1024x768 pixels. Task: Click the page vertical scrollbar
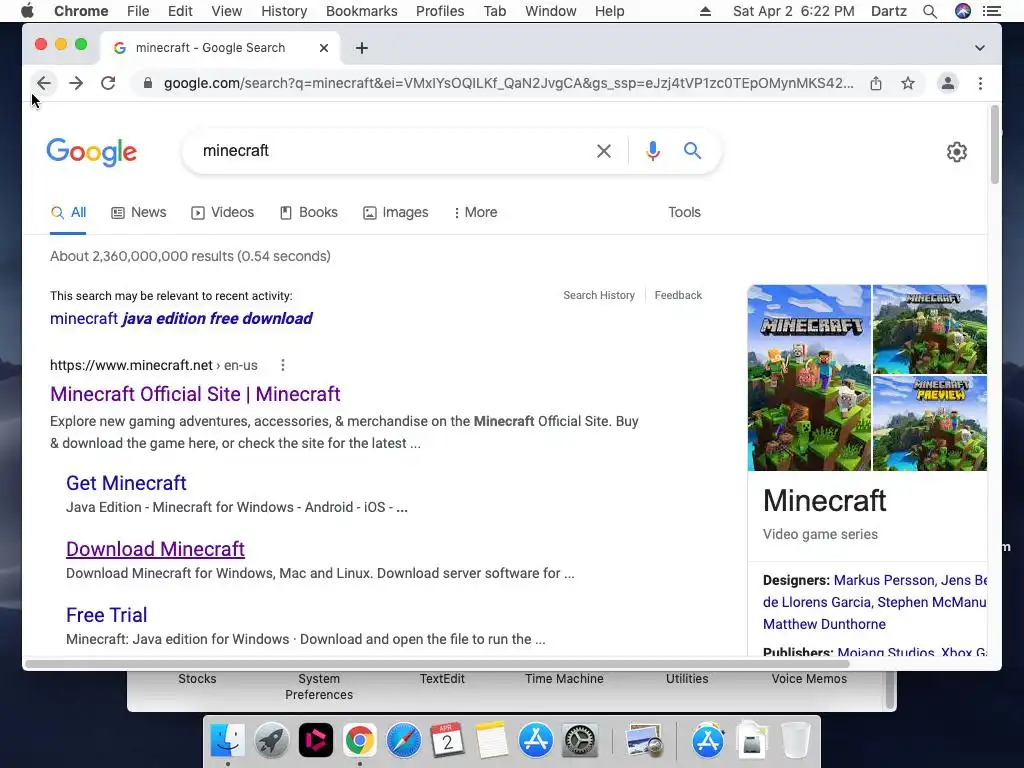[994, 145]
